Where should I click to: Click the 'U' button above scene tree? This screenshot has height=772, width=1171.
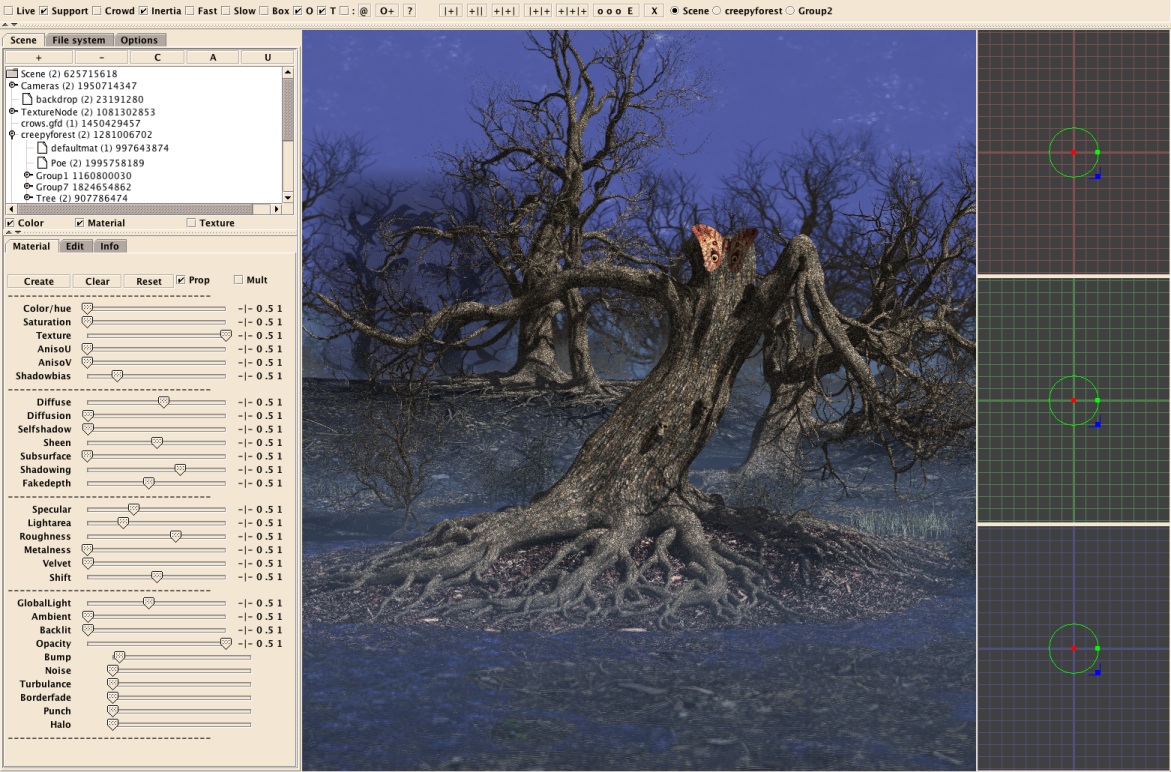pyautogui.click(x=267, y=57)
